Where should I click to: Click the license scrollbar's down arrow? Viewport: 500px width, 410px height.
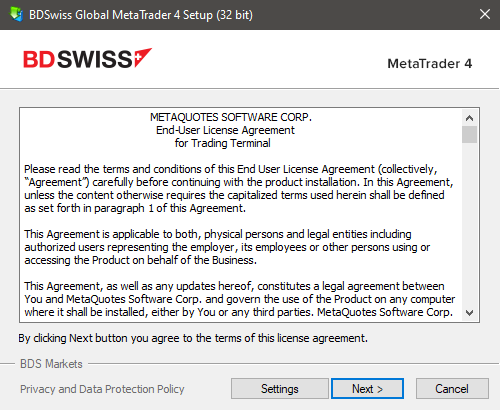coord(469,313)
